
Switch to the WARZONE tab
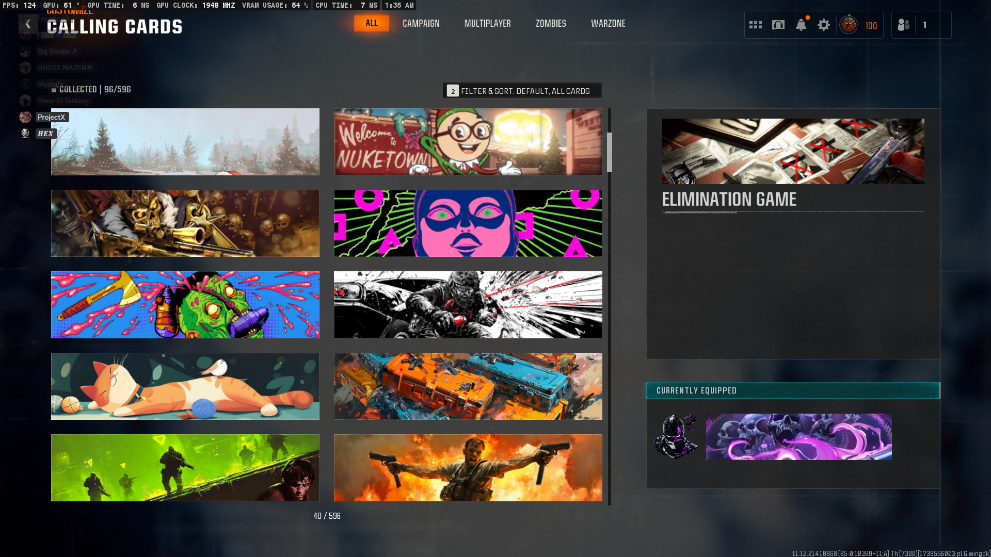pyautogui.click(x=608, y=23)
